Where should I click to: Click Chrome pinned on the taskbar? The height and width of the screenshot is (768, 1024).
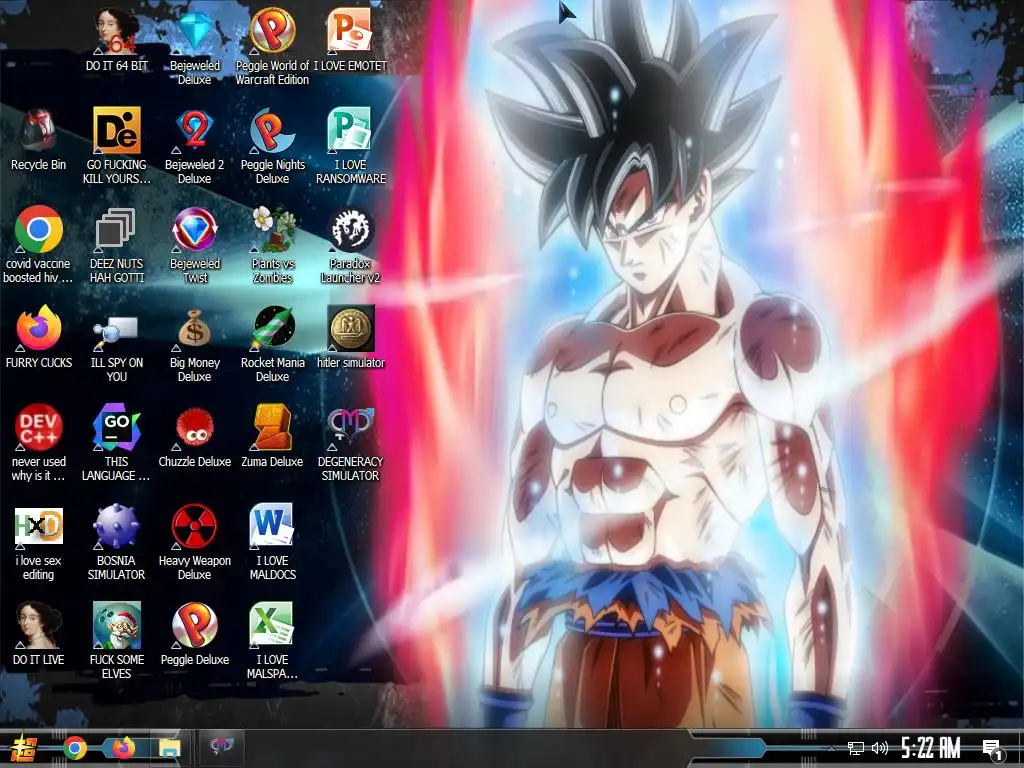pyautogui.click(x=75, y=748)
